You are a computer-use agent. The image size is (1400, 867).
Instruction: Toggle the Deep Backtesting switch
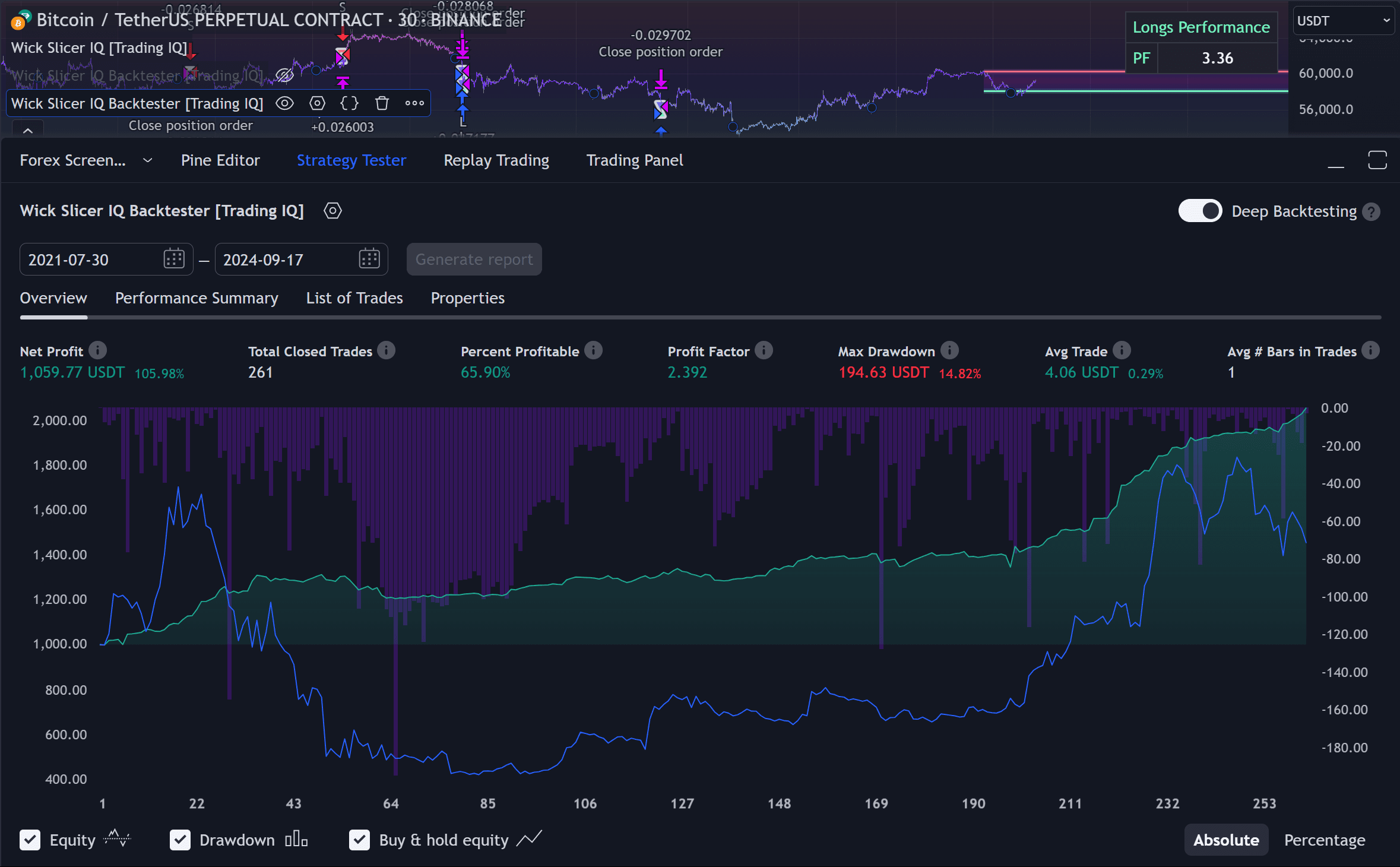pos(1200,211)
